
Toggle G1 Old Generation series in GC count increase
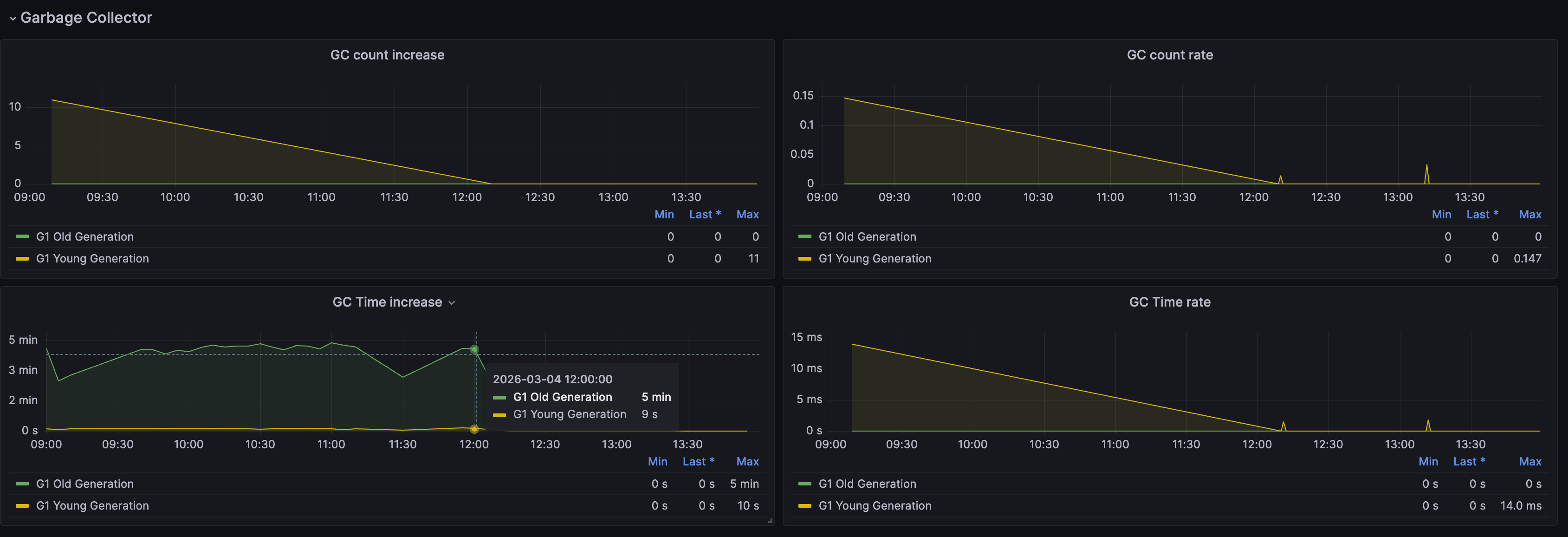84,237
